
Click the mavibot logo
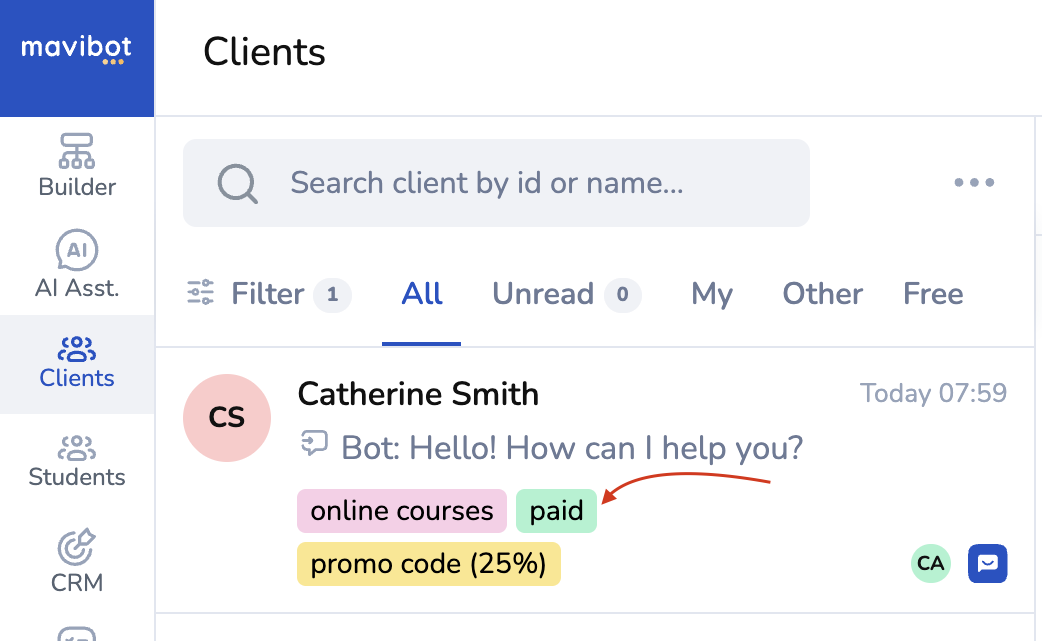77,50
